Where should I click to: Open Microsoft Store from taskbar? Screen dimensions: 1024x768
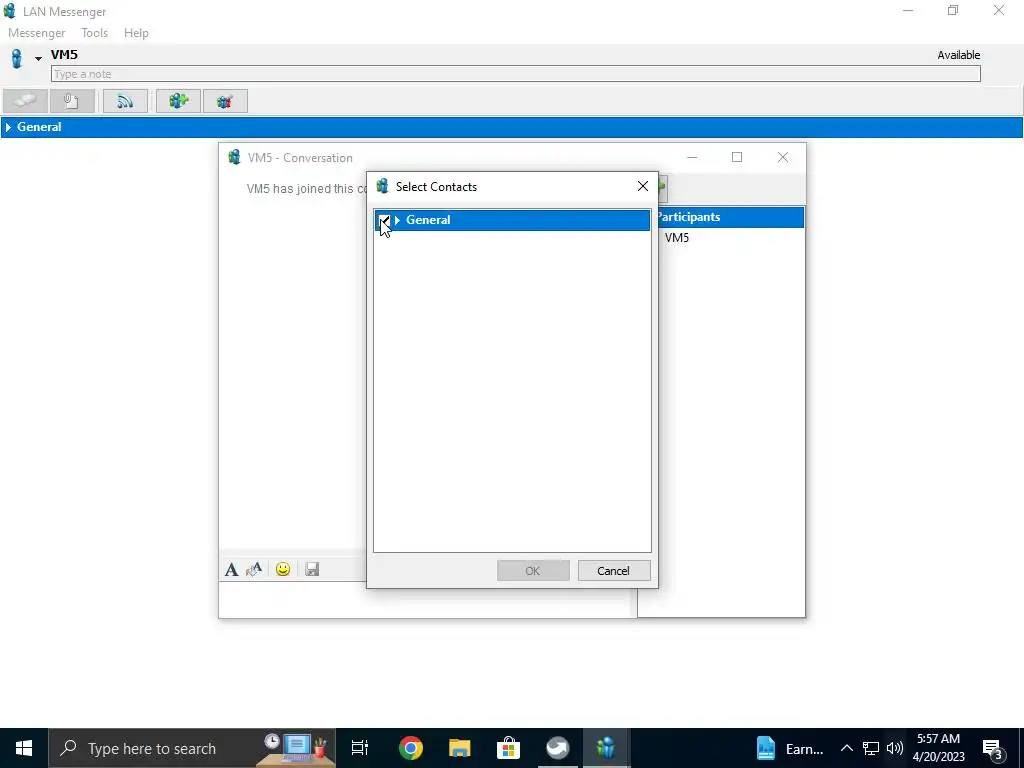pyautogui.click(x=508, y=748)
